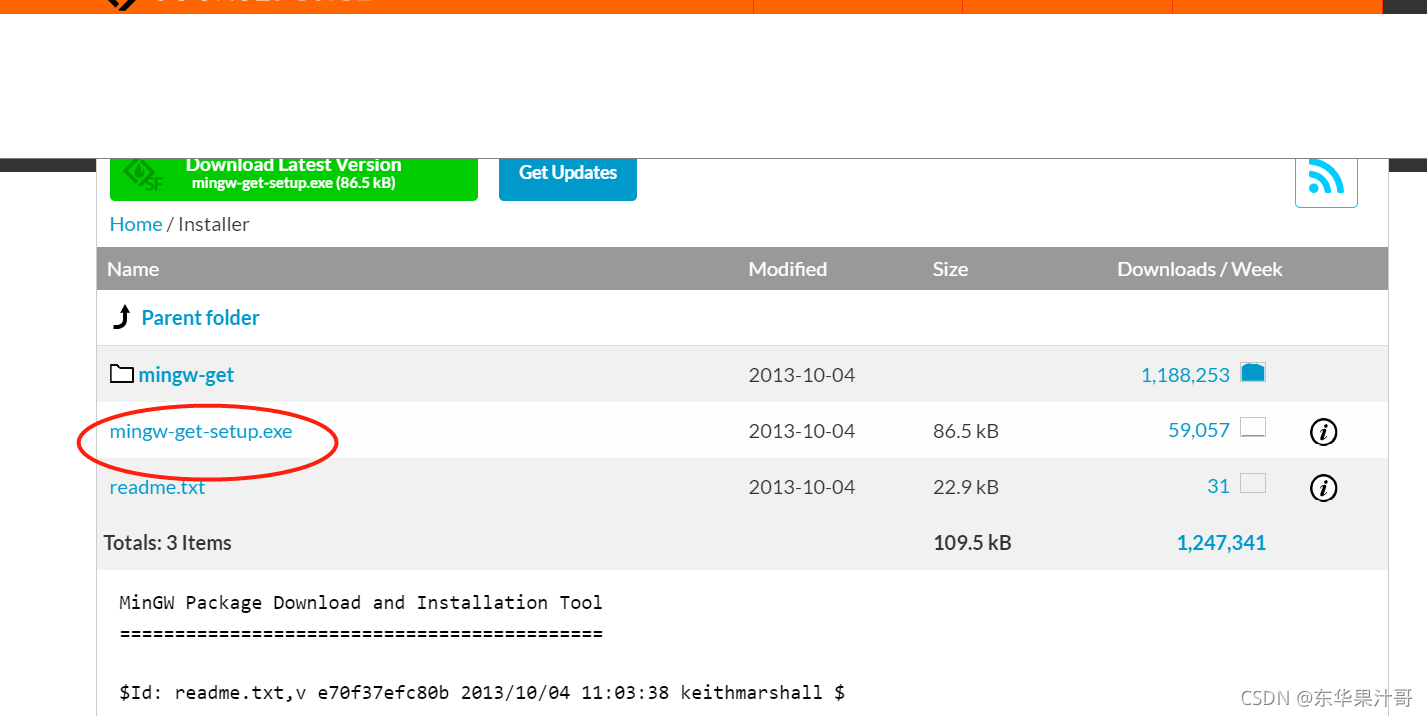Click the info icon beside readme.txt
Screen dimensions: 1427x716
pos(1323,488)
